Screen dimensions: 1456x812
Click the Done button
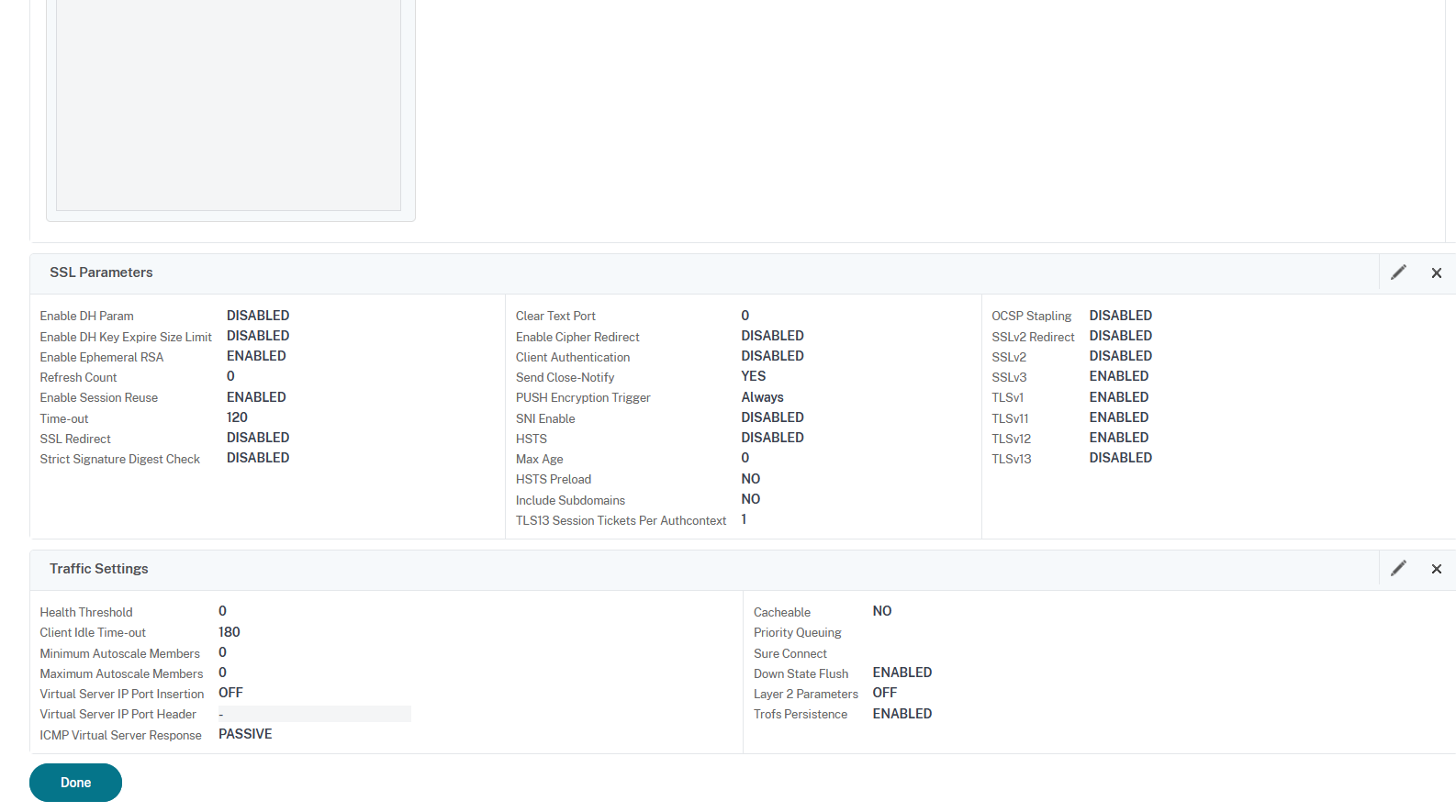click(x=75, y=783)
